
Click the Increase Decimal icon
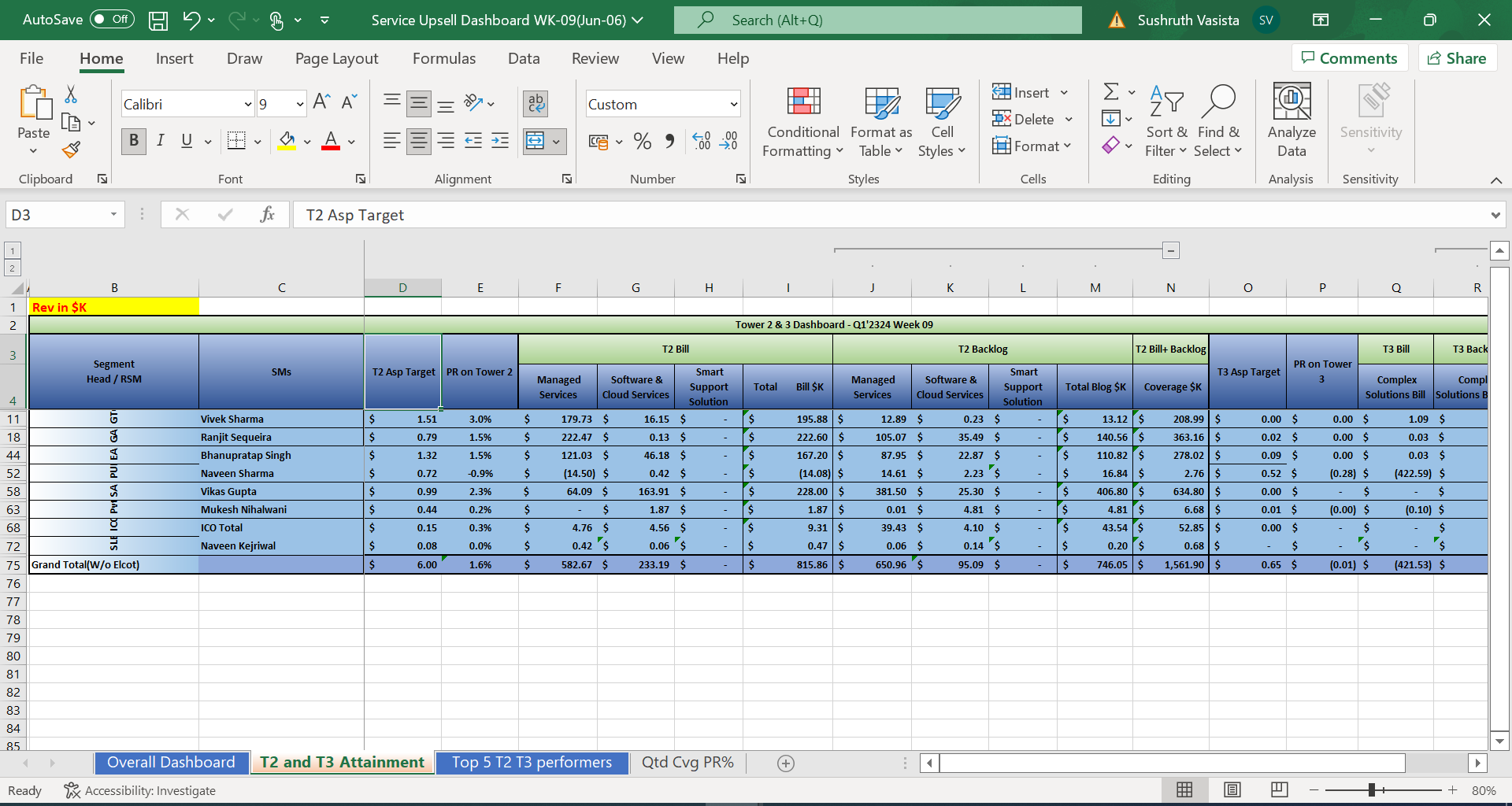[701, 142]
